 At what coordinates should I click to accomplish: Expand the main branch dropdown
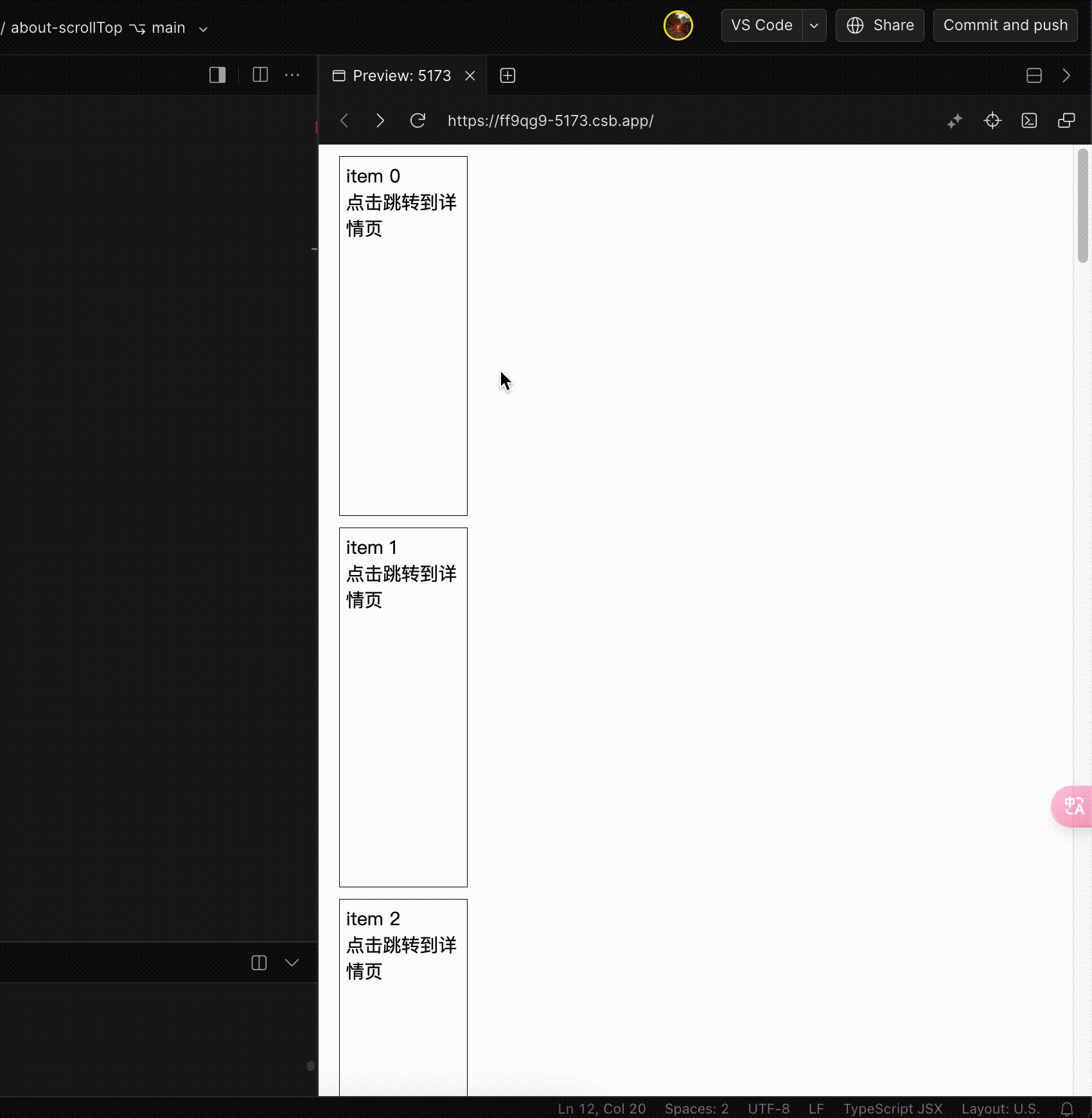point(203,29)
